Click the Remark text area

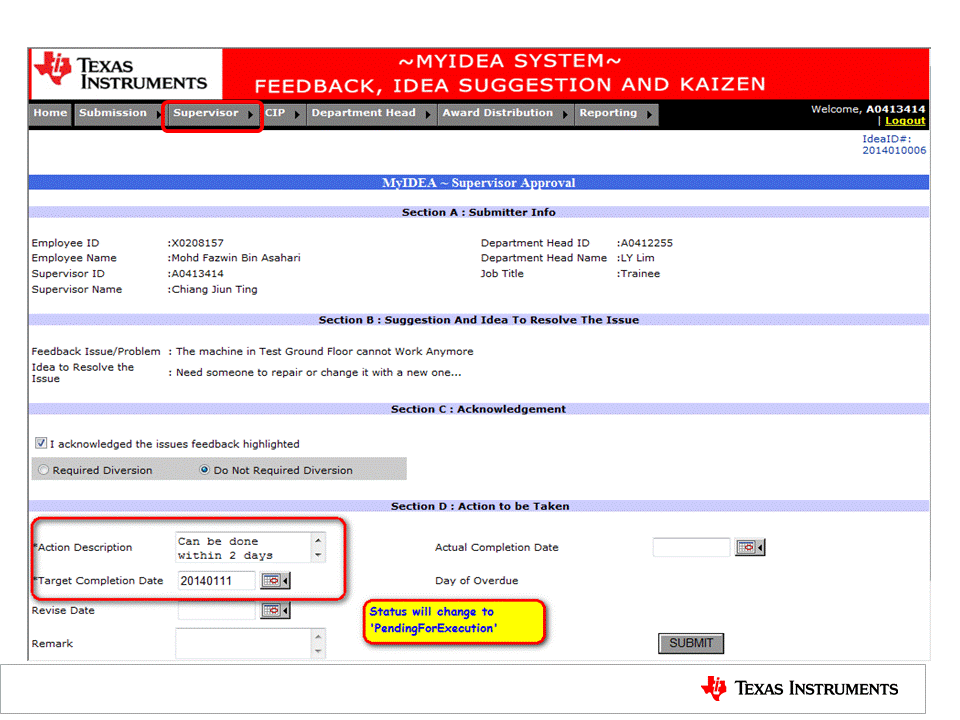click(244, 643)
